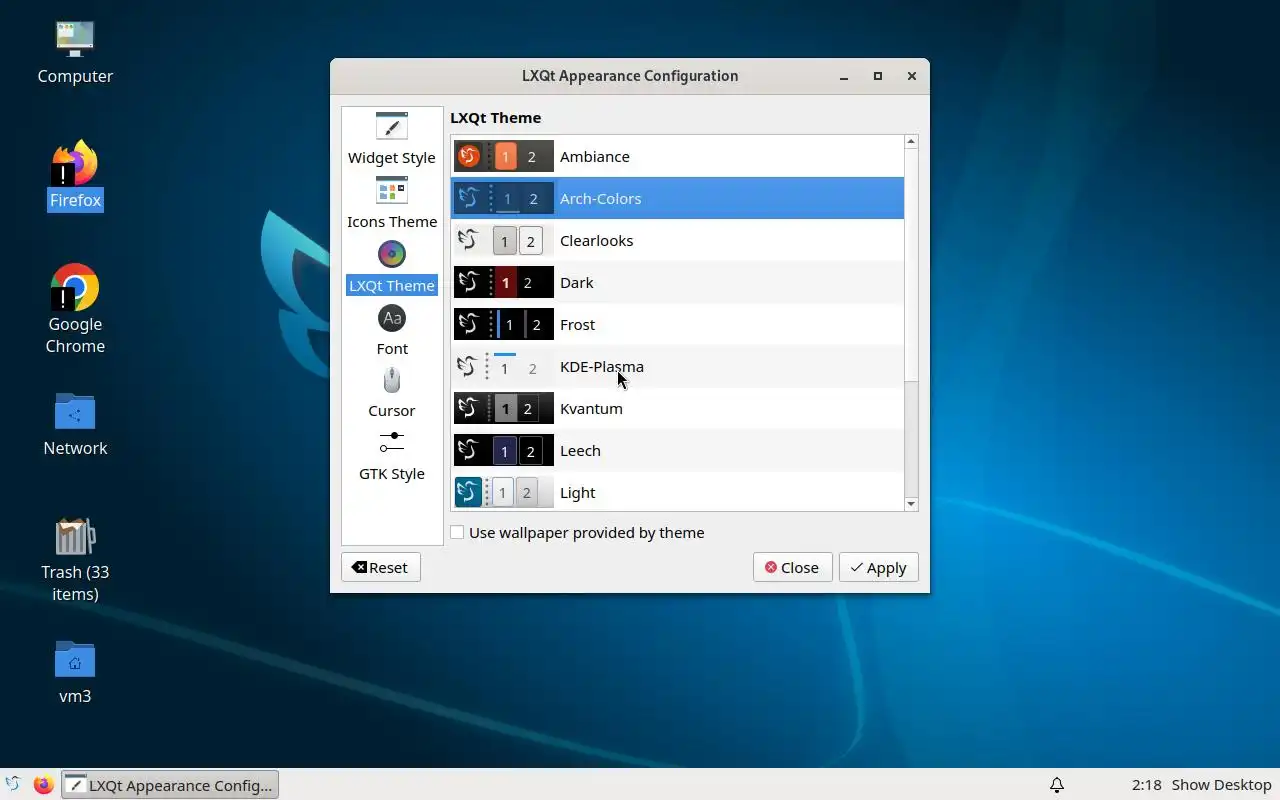Click the Reset button
This screenshot has height=800, width=1280.
tap(380, 568)
